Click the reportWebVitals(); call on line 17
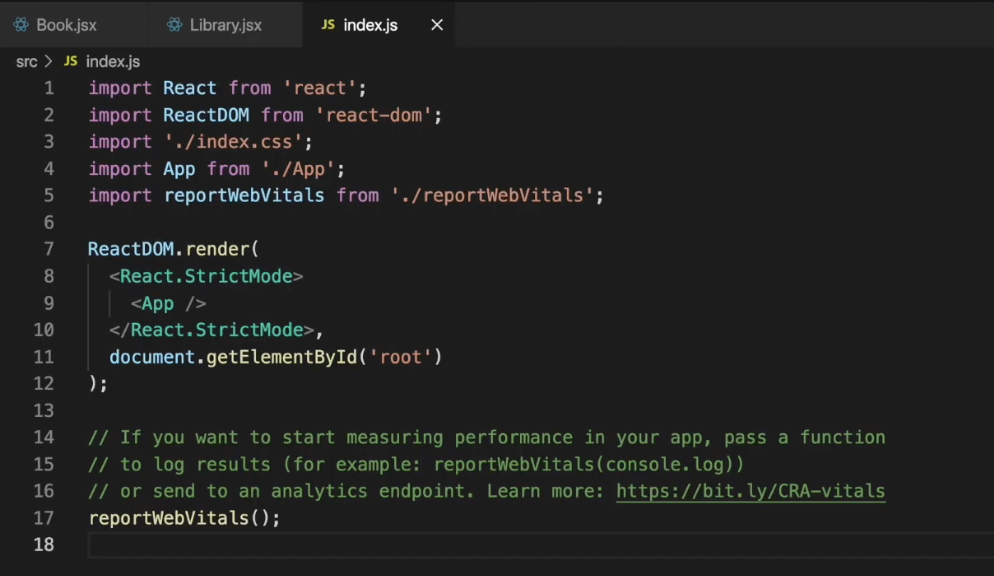This screenshot has height=576, width=994. (x=184, y=518)
